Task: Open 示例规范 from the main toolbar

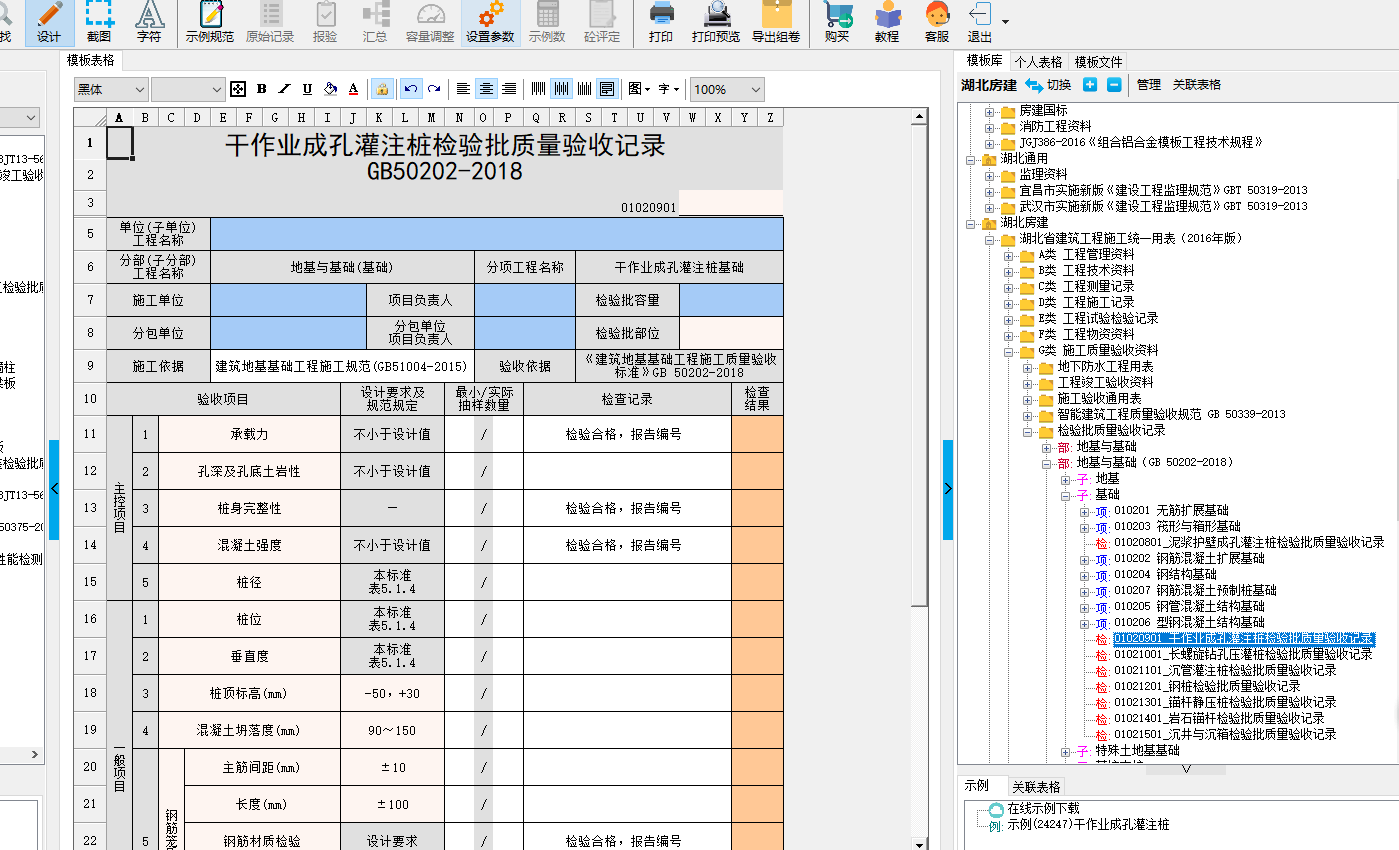Action: coord(210,23)
